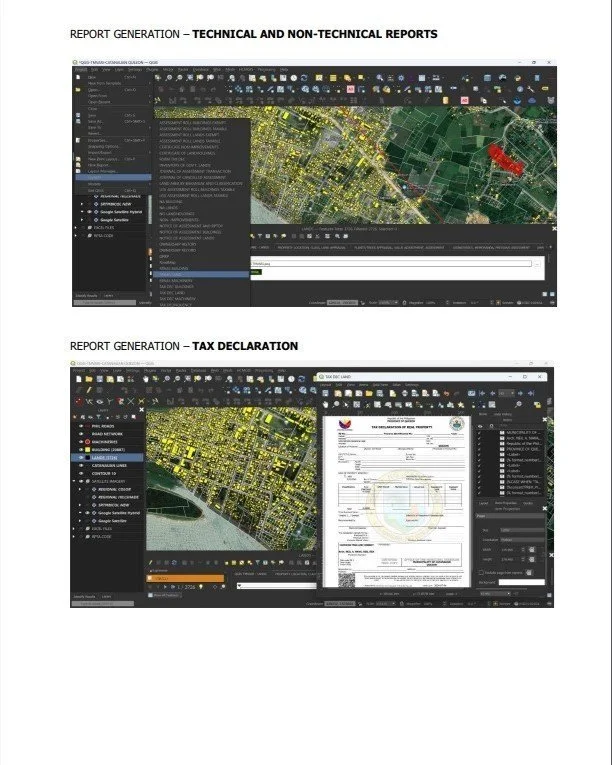
Task: Expand EXCEL FILES group in upper Layers panel
Action: click(76, 227)
